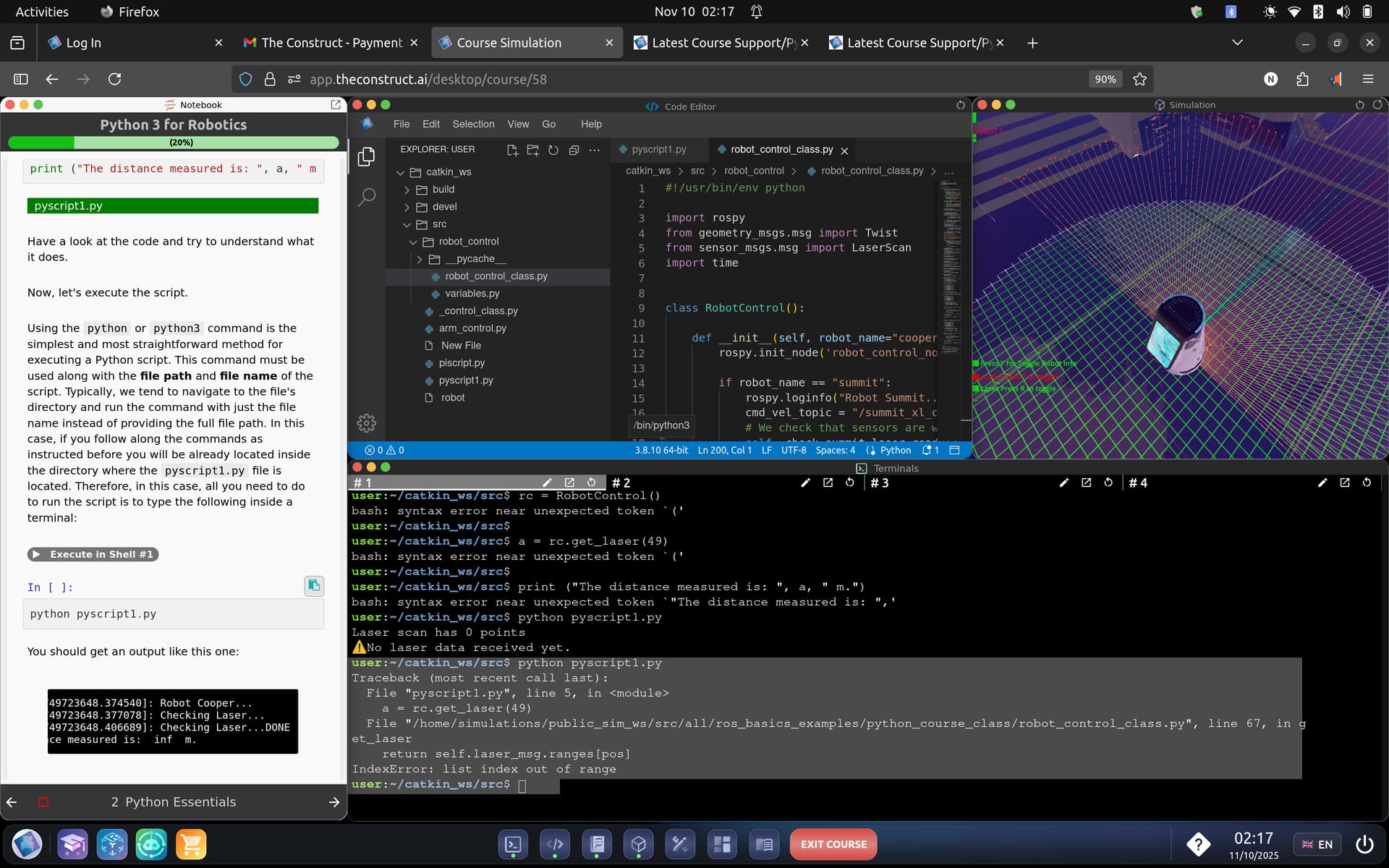Toggle the terminal panel from bottom toolbar
The height and width of the screenshot is (868, 1389).
[513, 844]
